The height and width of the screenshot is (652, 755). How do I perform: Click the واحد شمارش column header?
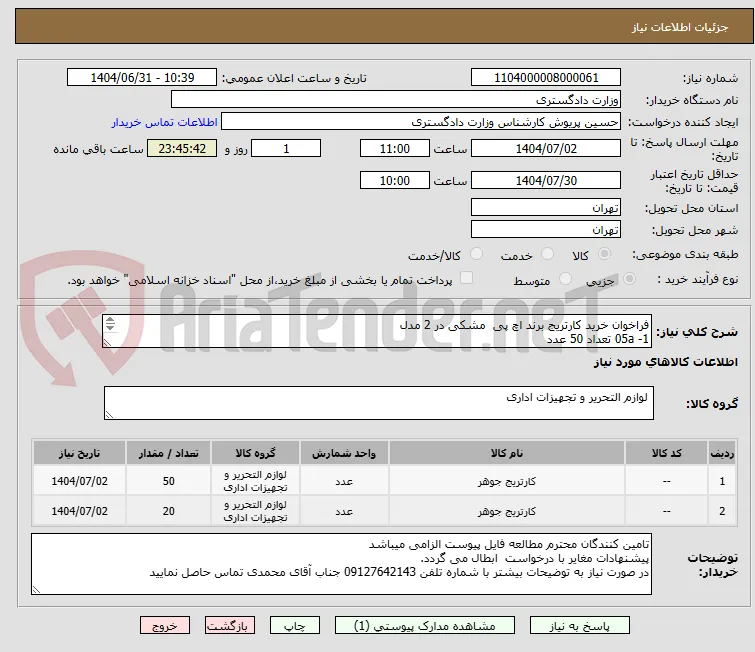[344, 453]
